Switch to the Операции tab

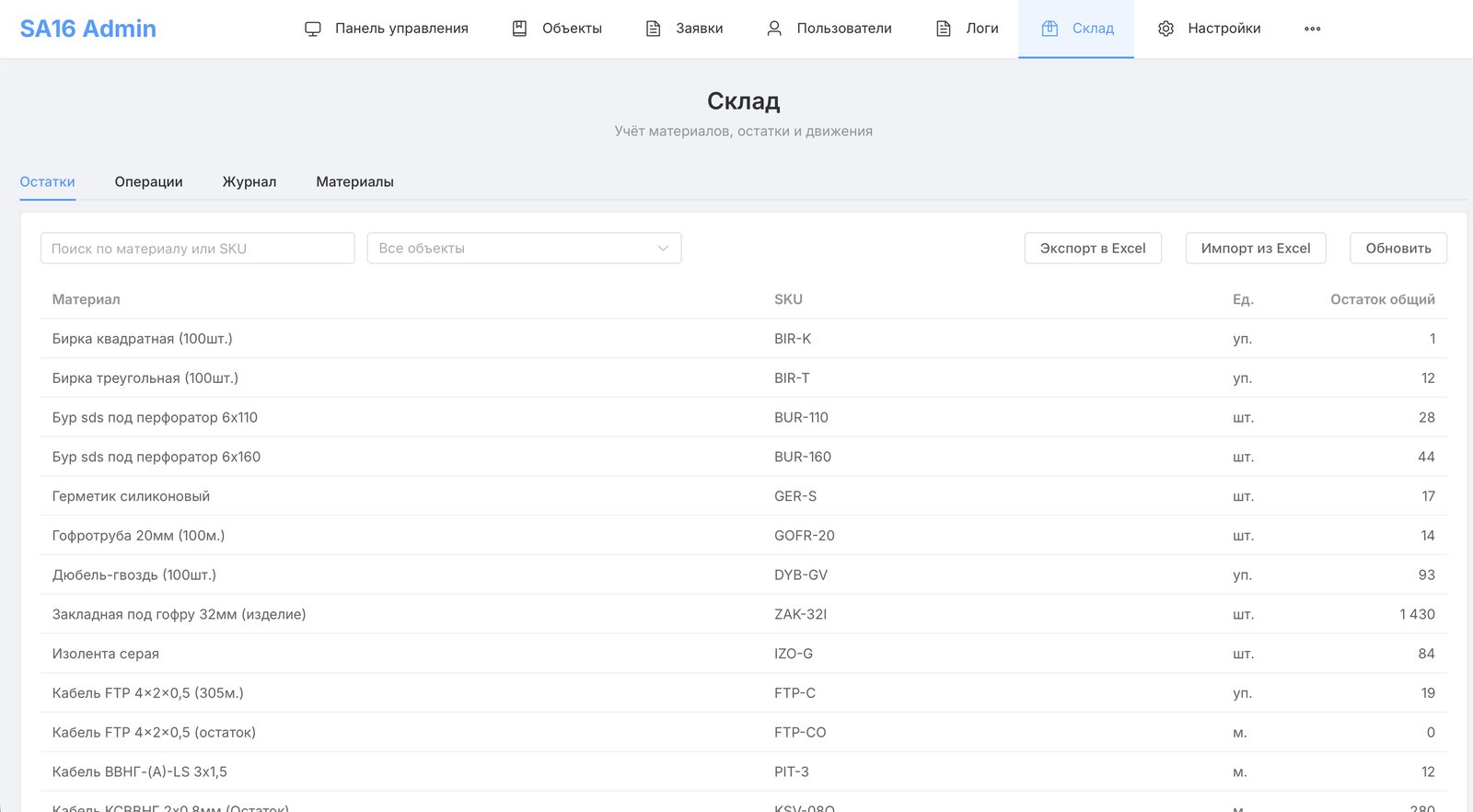149,181
